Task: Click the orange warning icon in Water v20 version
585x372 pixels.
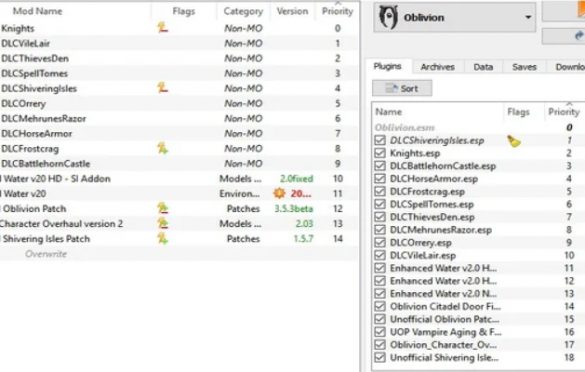Action: [279, 193]
